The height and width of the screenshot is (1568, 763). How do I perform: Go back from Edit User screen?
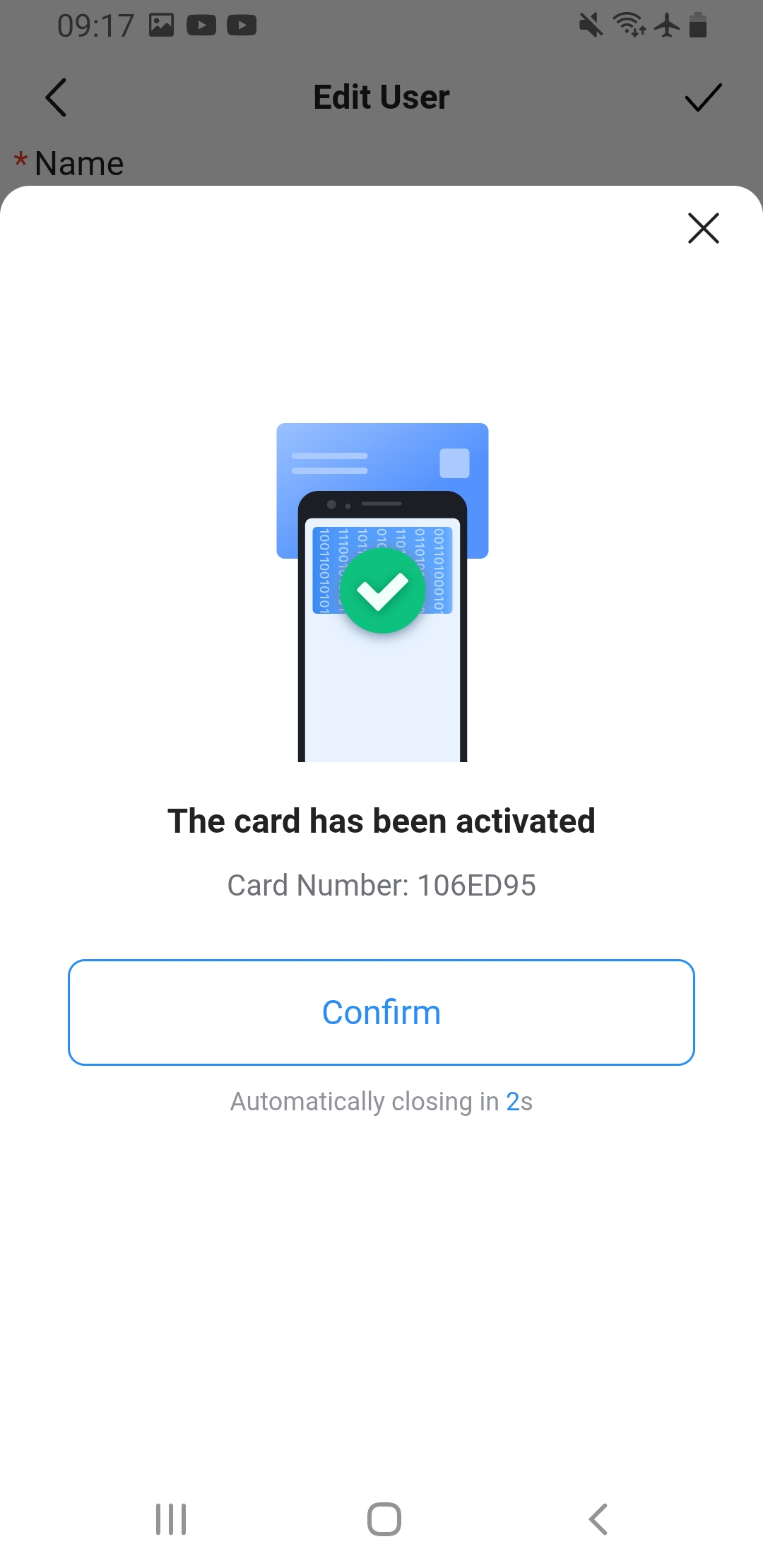pos(56,97)
